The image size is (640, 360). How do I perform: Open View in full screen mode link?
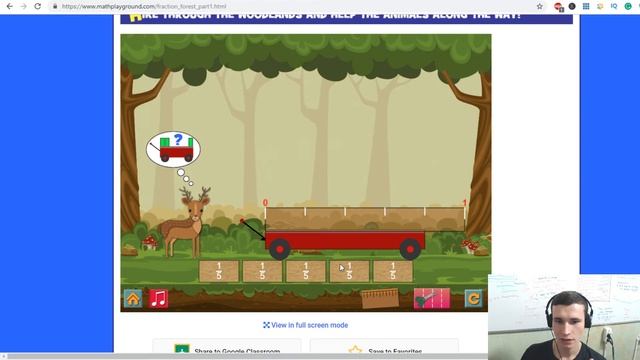pos(306,325)
